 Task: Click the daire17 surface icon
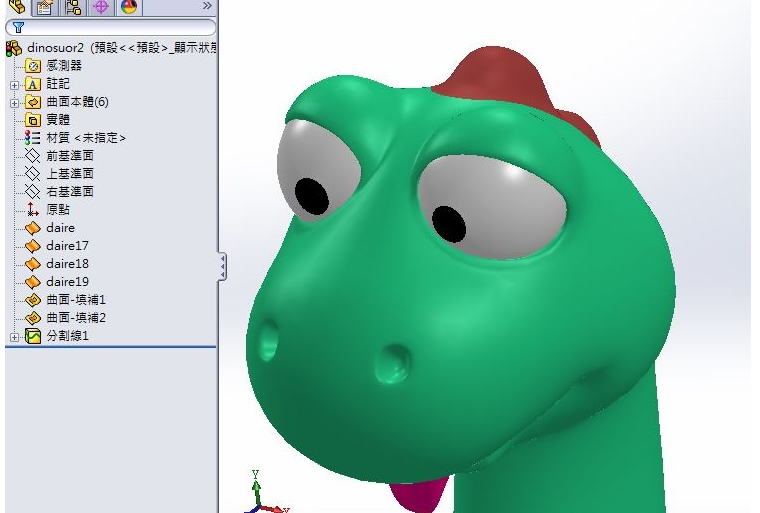pyautogui.click(x=32, y=246)
